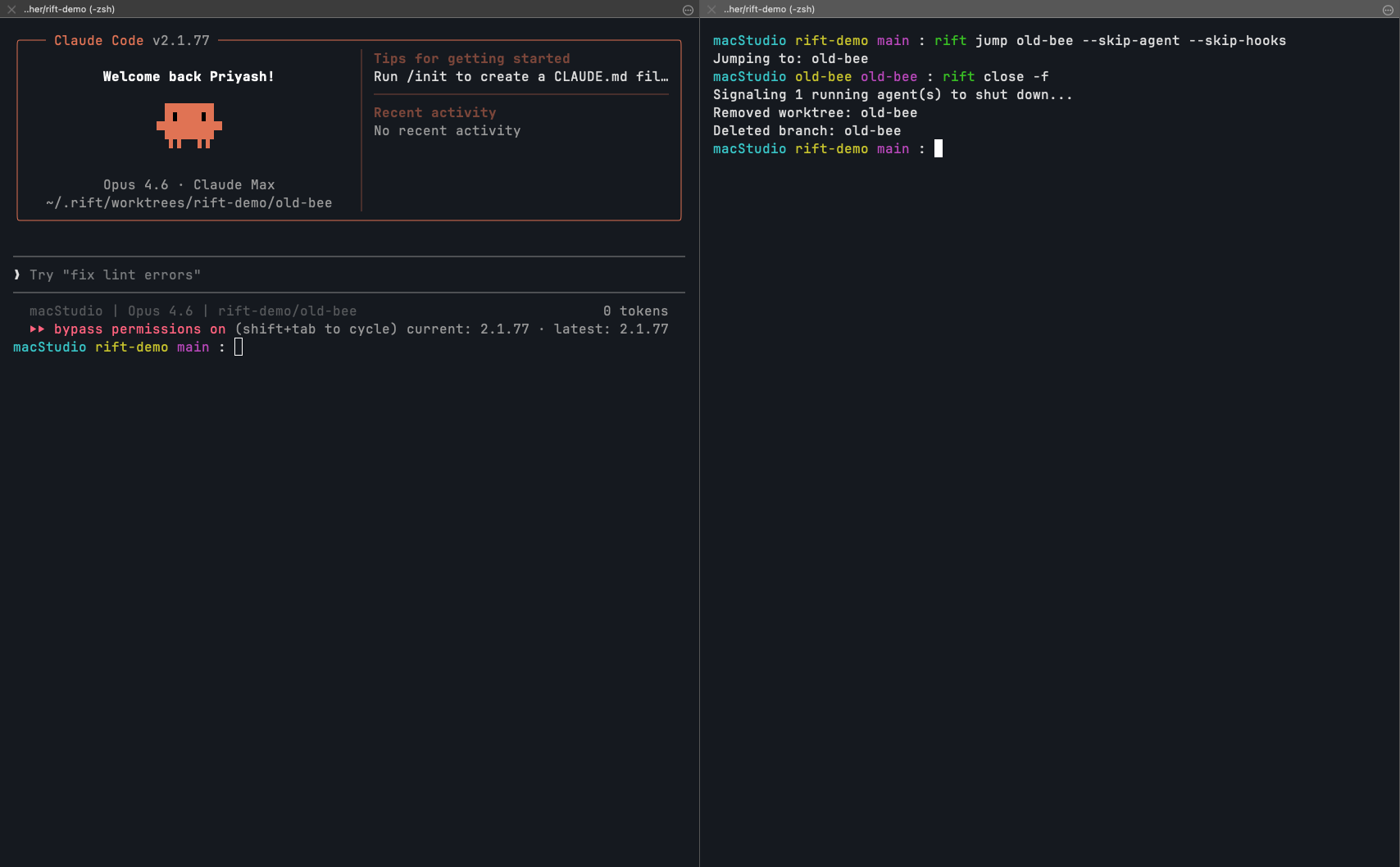Image resolution: width=1400 pixels, height=867 pixels.
Task: Select the right pane title ..her/rift-demo (-zsh)
Action: point(769,9)
